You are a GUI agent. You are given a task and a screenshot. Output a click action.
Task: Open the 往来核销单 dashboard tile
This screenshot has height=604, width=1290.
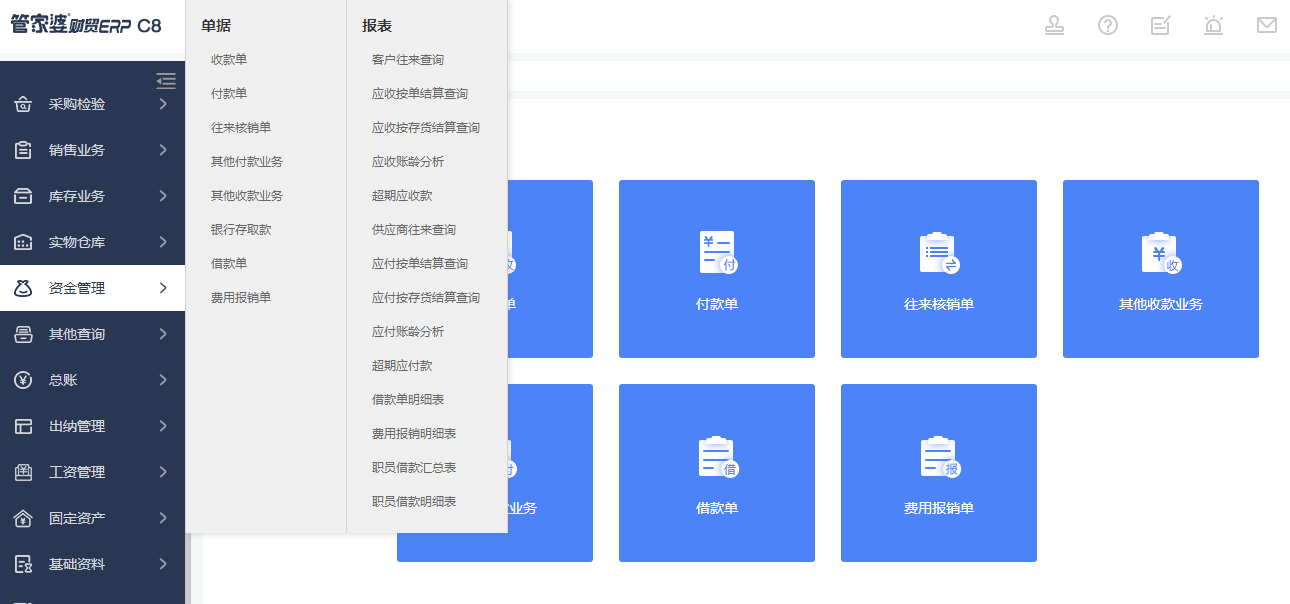(x=938, y=269)
